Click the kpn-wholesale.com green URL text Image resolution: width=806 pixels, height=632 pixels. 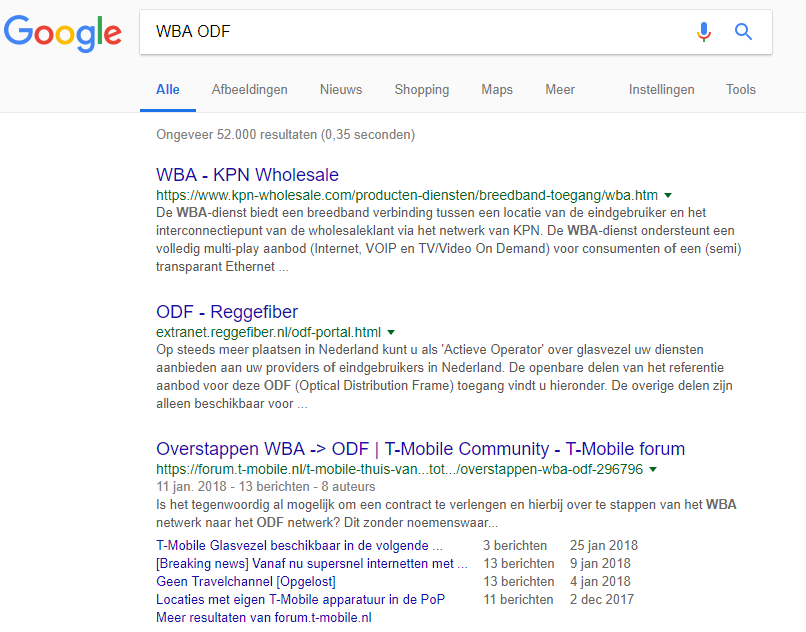407,195
